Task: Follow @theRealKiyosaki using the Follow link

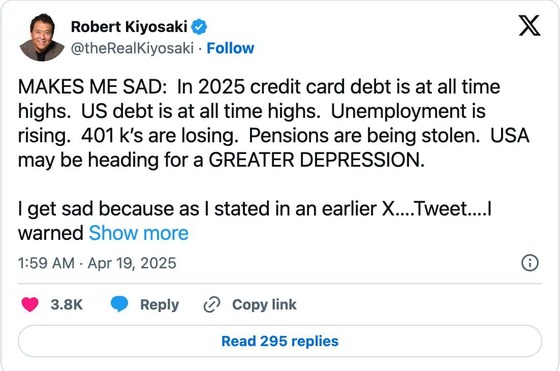Action: [230, 48]
